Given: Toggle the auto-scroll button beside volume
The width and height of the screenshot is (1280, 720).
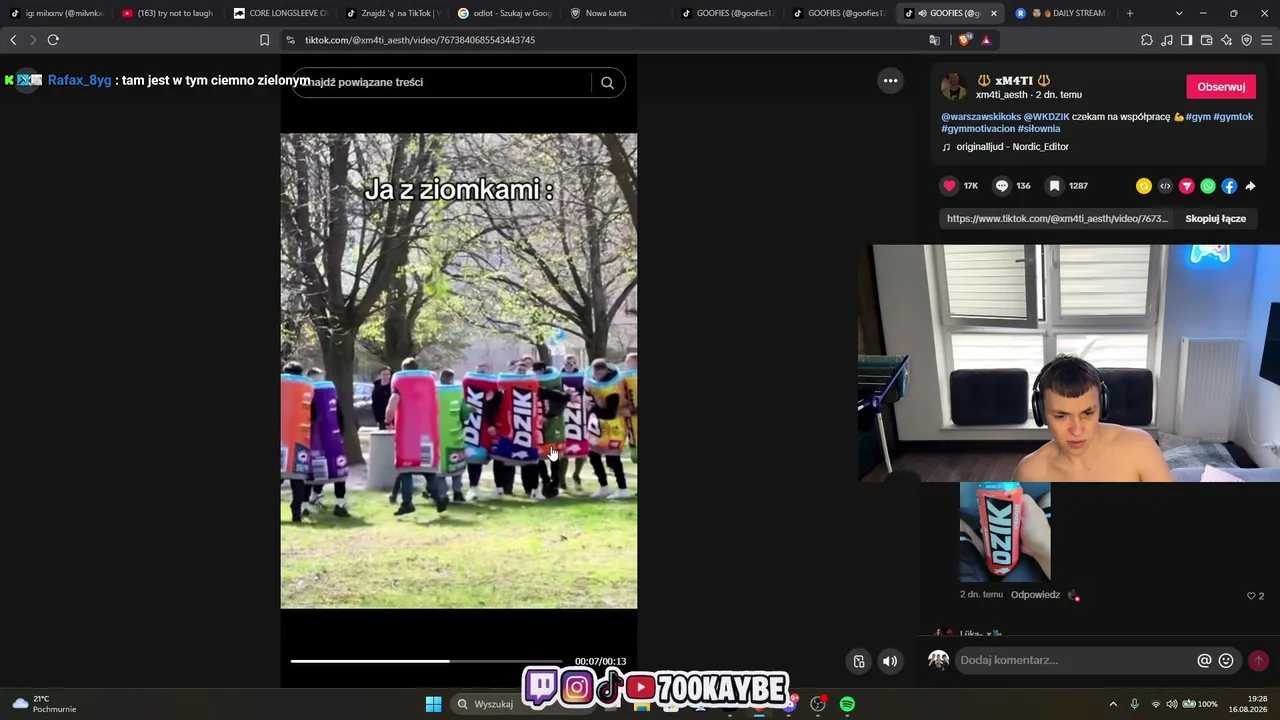Looking at the screenshot, I should click(859, 661).
